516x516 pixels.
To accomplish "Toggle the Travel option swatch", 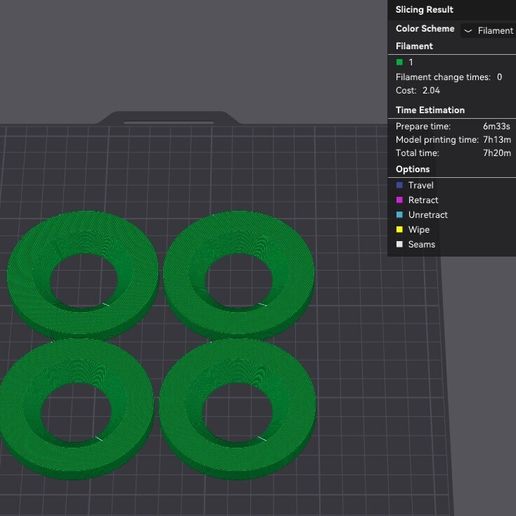I will [399, 185].
